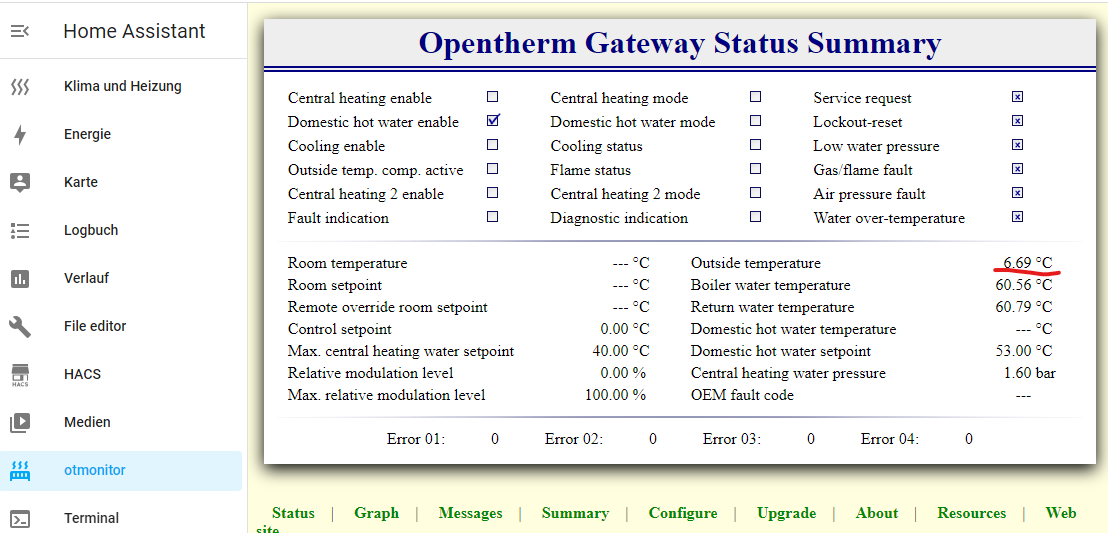
Task: Go to the Karte view
Action: point(81,182)
